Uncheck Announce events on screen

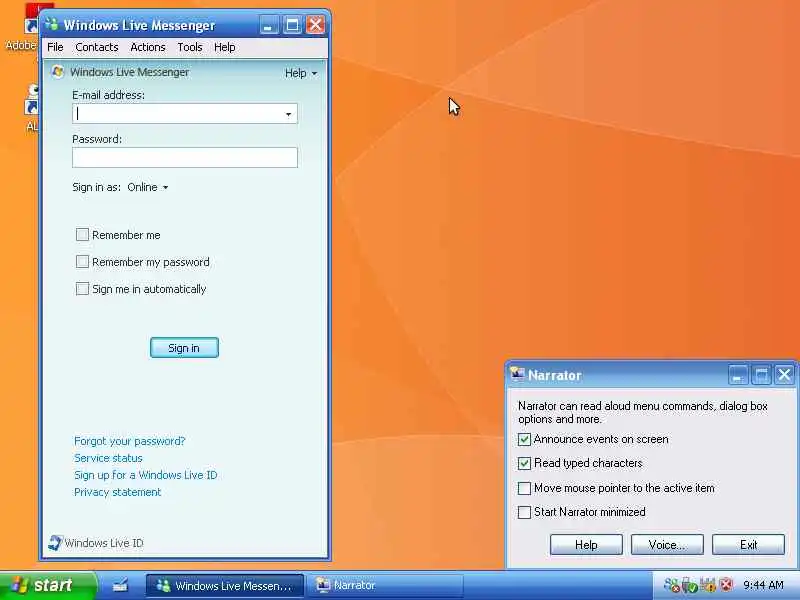point(524,439)
